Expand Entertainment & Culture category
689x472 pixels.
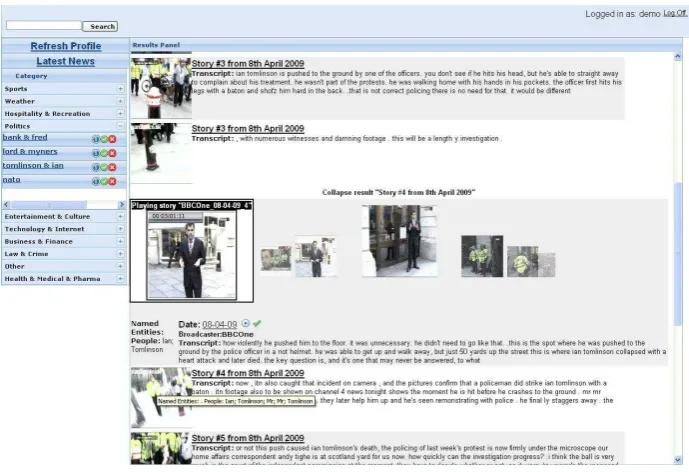click(120, 217)
